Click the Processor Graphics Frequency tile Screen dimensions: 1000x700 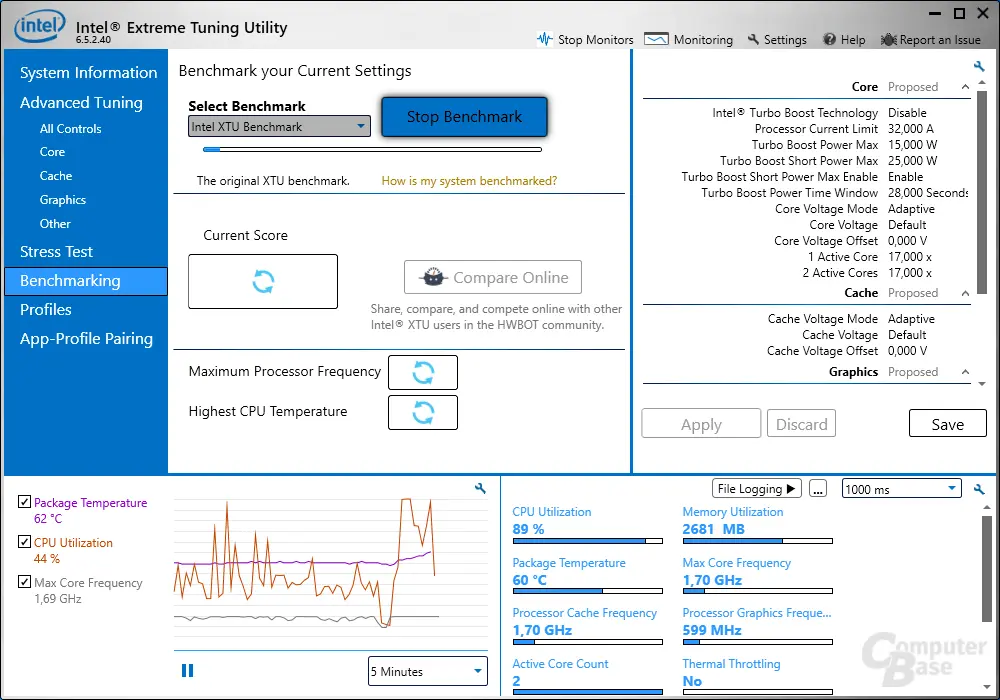(758, 625)
